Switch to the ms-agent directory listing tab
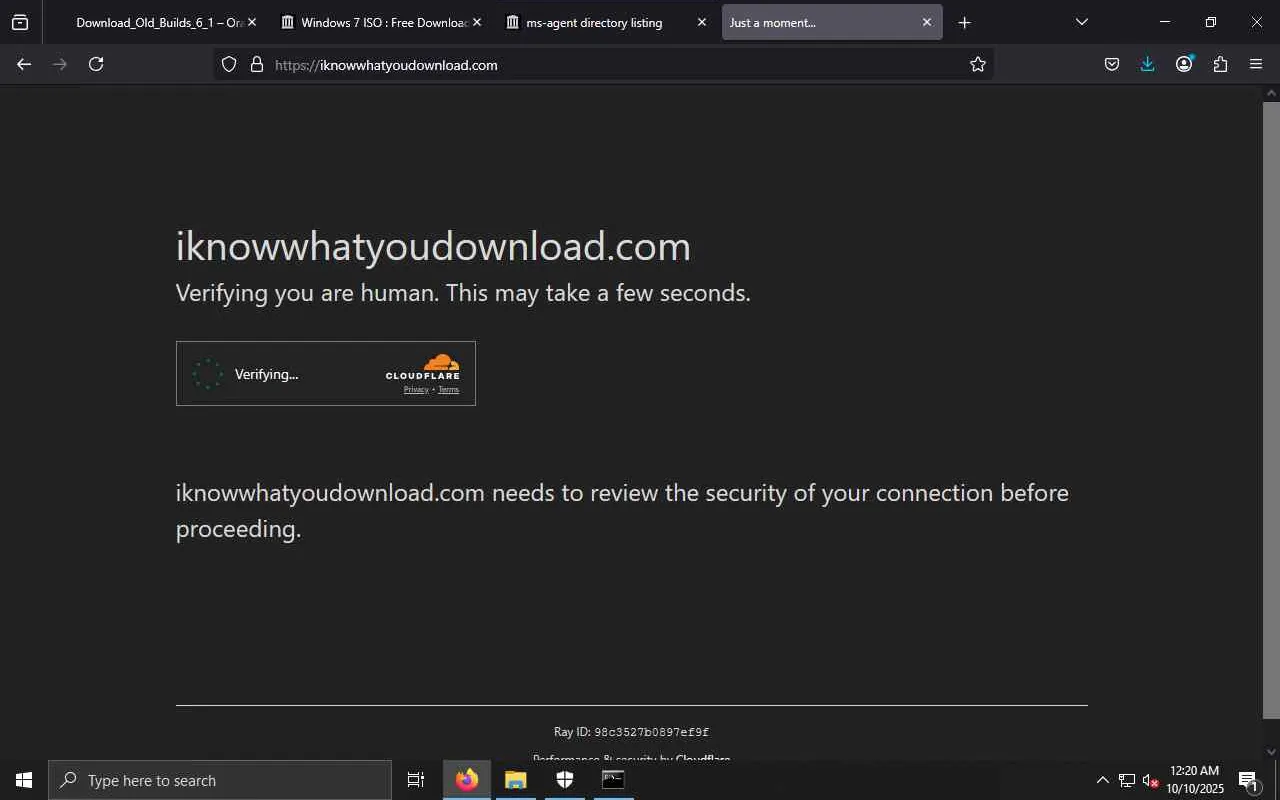Image resolution: width=1280 pixels, height=800 pixels. pyautogui.click(x=608, y=22)
